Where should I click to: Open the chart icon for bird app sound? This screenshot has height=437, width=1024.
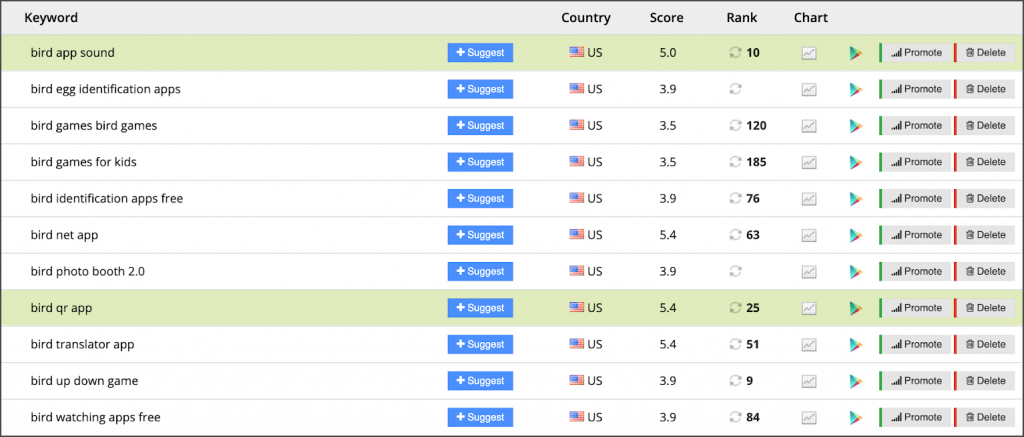click(808, 54)
